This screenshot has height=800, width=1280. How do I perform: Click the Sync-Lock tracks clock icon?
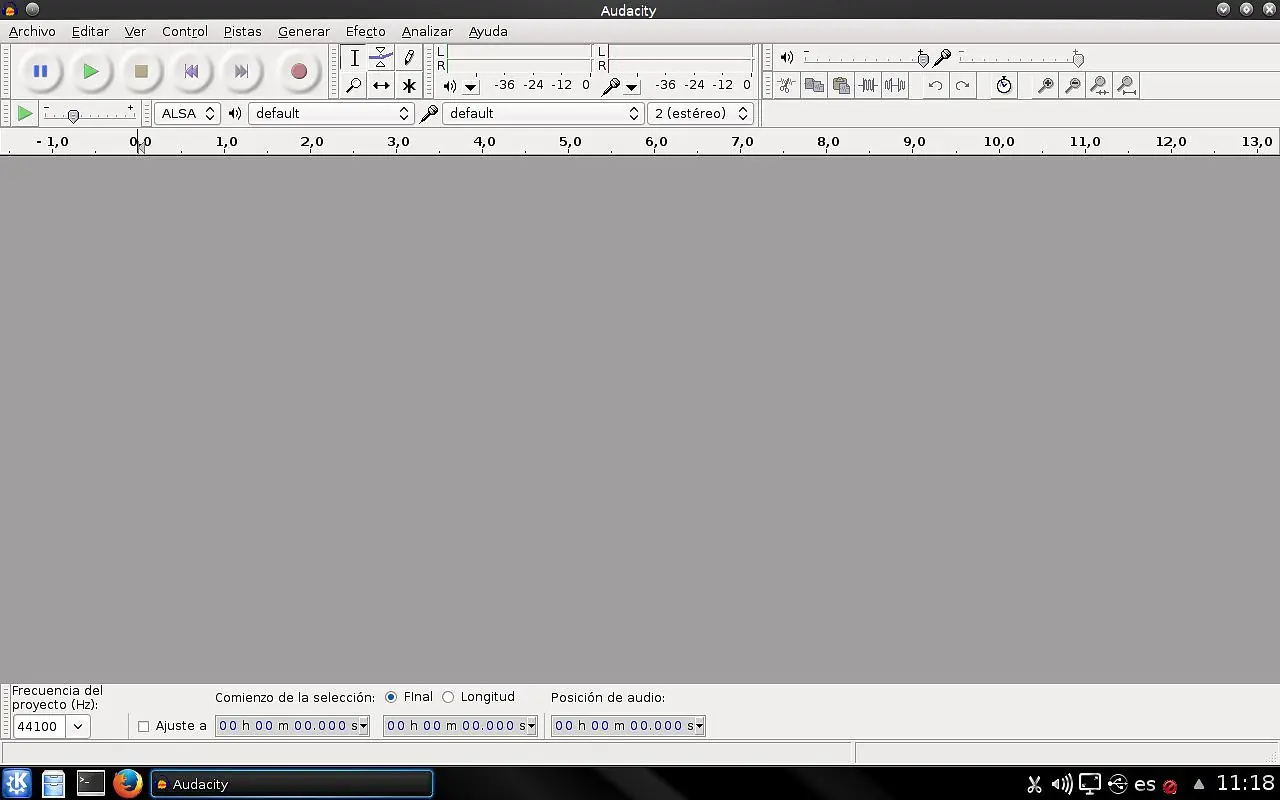(x=1004, y=86)
